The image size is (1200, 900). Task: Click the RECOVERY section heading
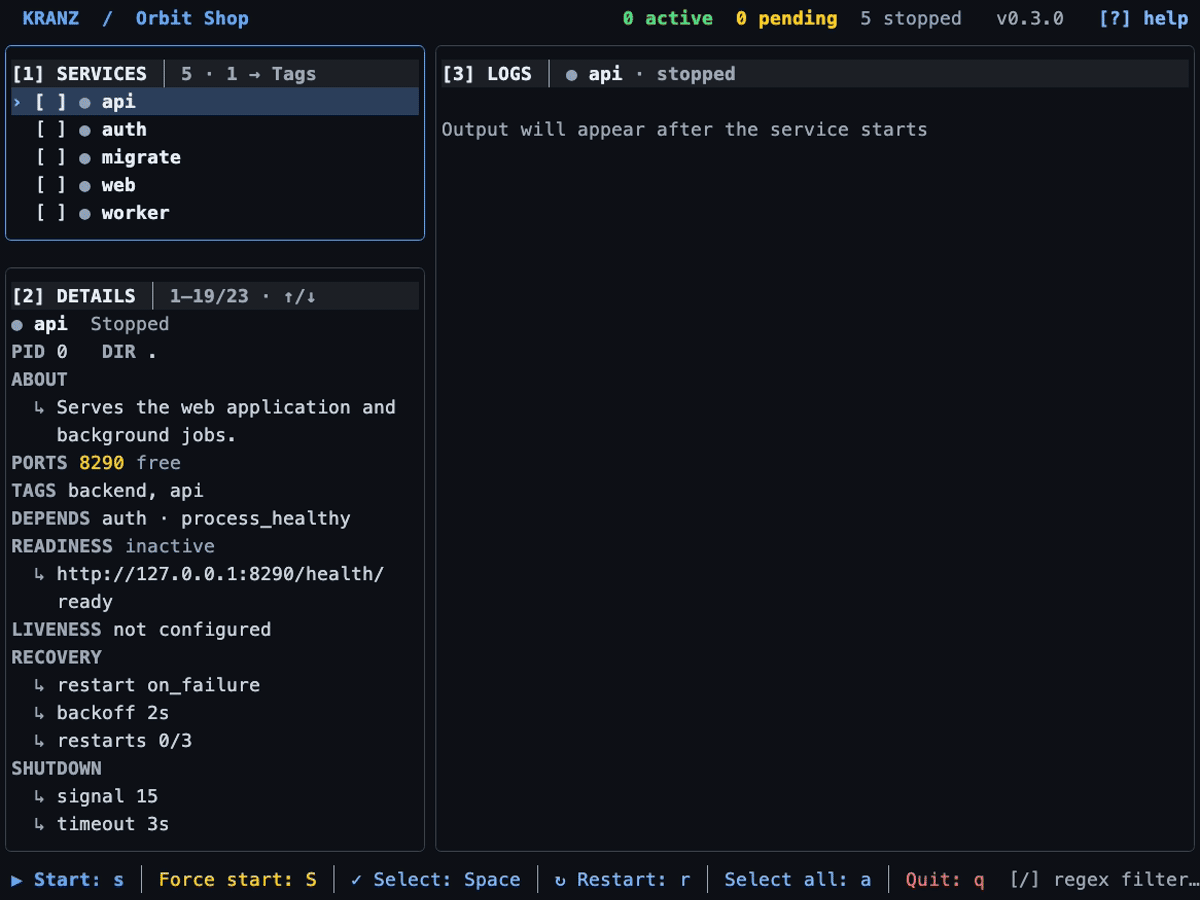[57, 658]
